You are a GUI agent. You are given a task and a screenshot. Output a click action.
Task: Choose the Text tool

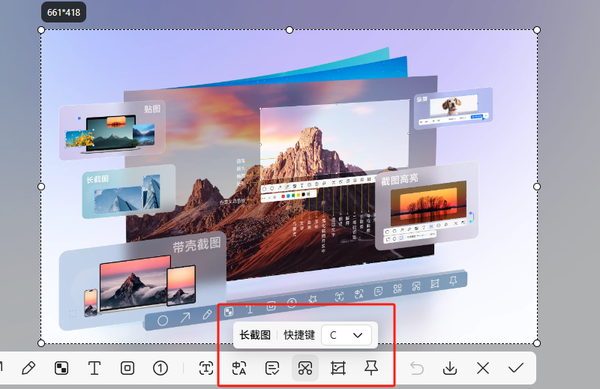[x=94, y=368]
